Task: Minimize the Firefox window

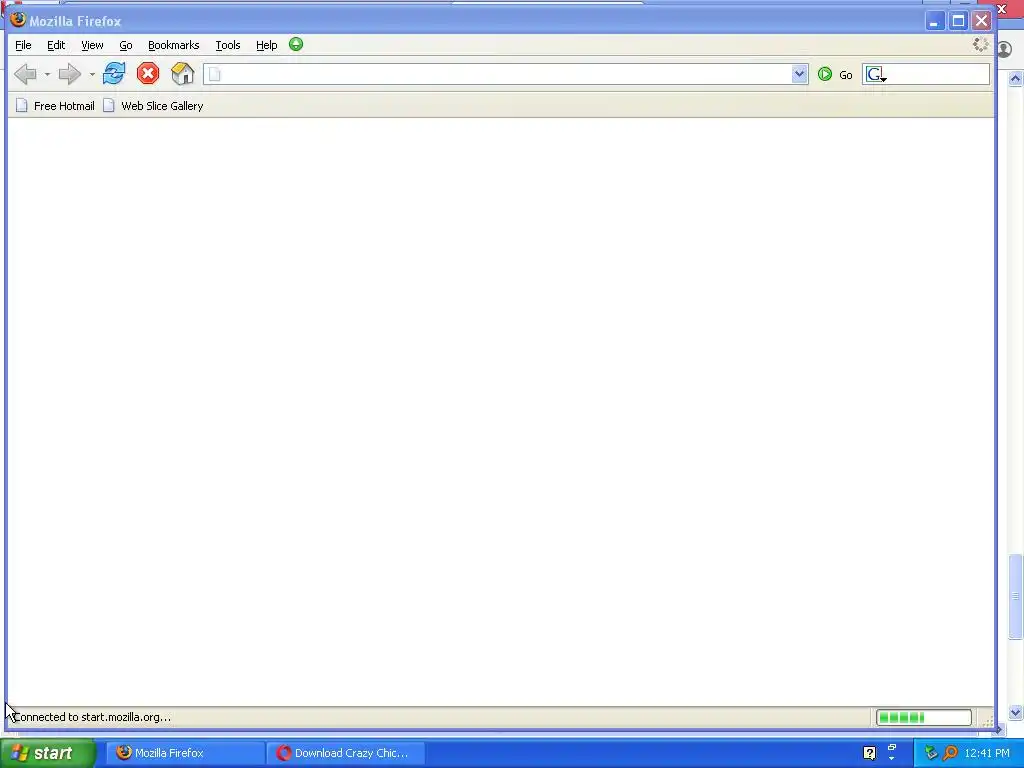Action: (935, 21)
